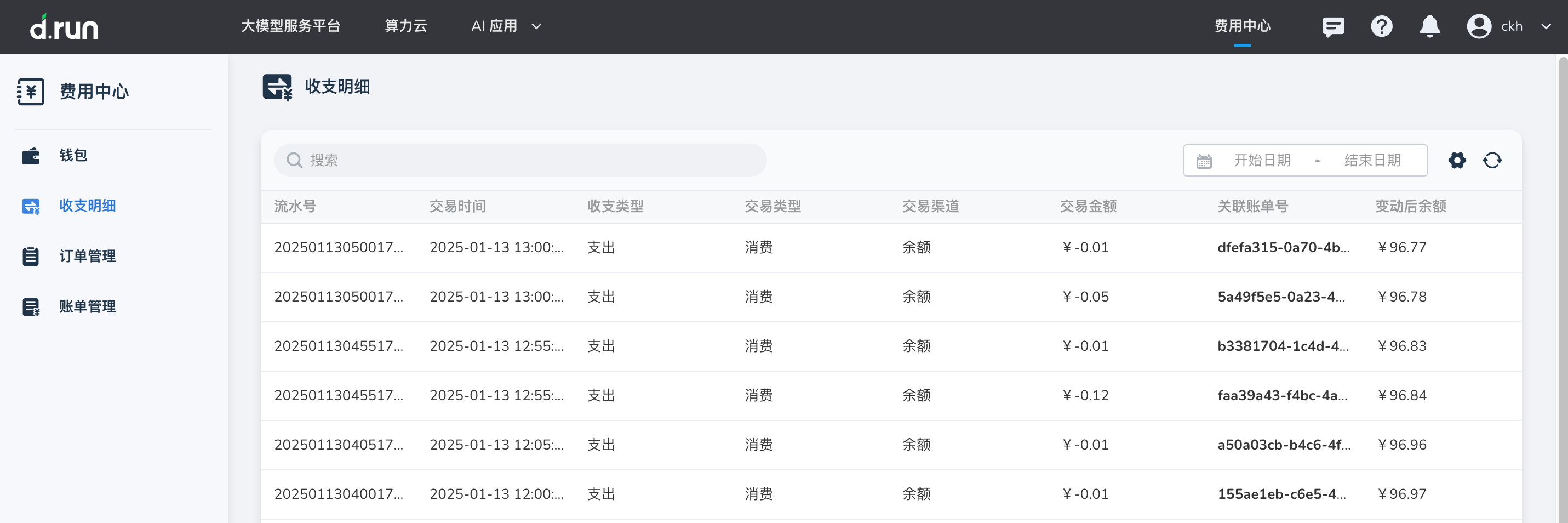The height and width of the screenshot is (523, 1568).
Task: Expand the ckh account dropdown arrow
Action: 1546,27
